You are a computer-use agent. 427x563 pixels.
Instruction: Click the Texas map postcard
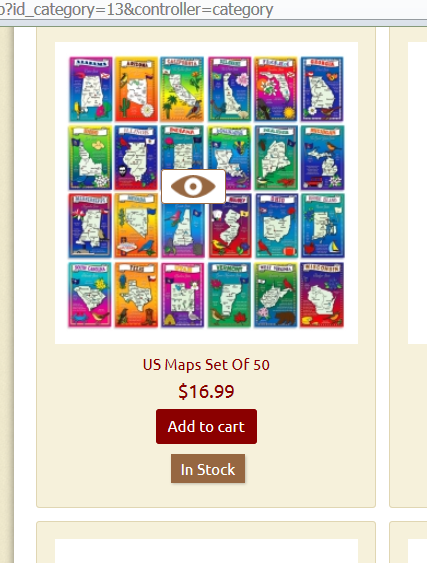point(136,295)
